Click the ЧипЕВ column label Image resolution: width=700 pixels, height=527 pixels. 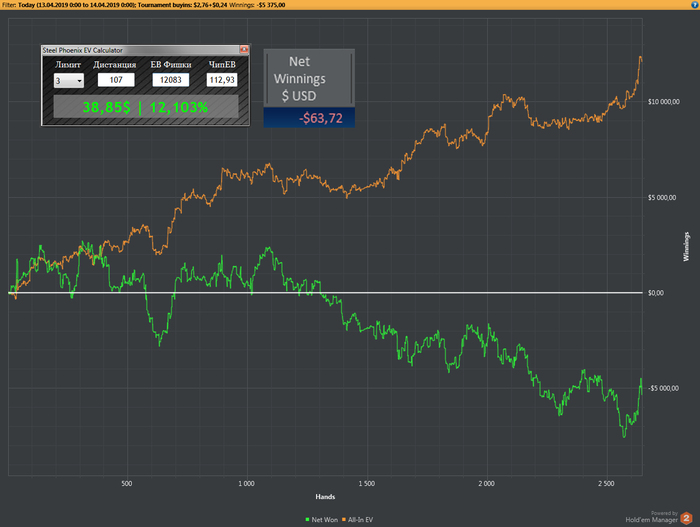tap(222, 65)
